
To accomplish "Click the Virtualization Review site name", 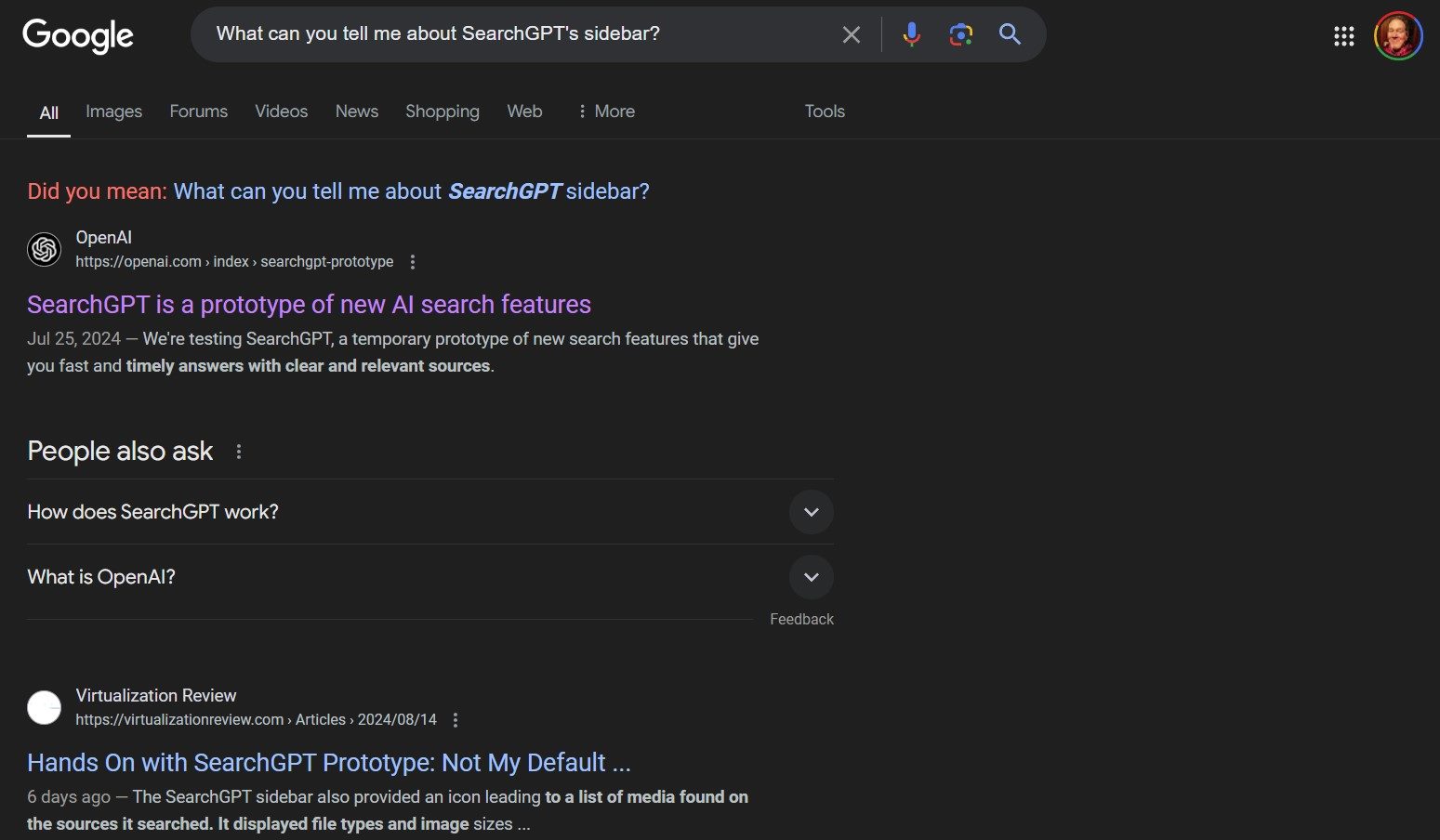I will (156, 696).
